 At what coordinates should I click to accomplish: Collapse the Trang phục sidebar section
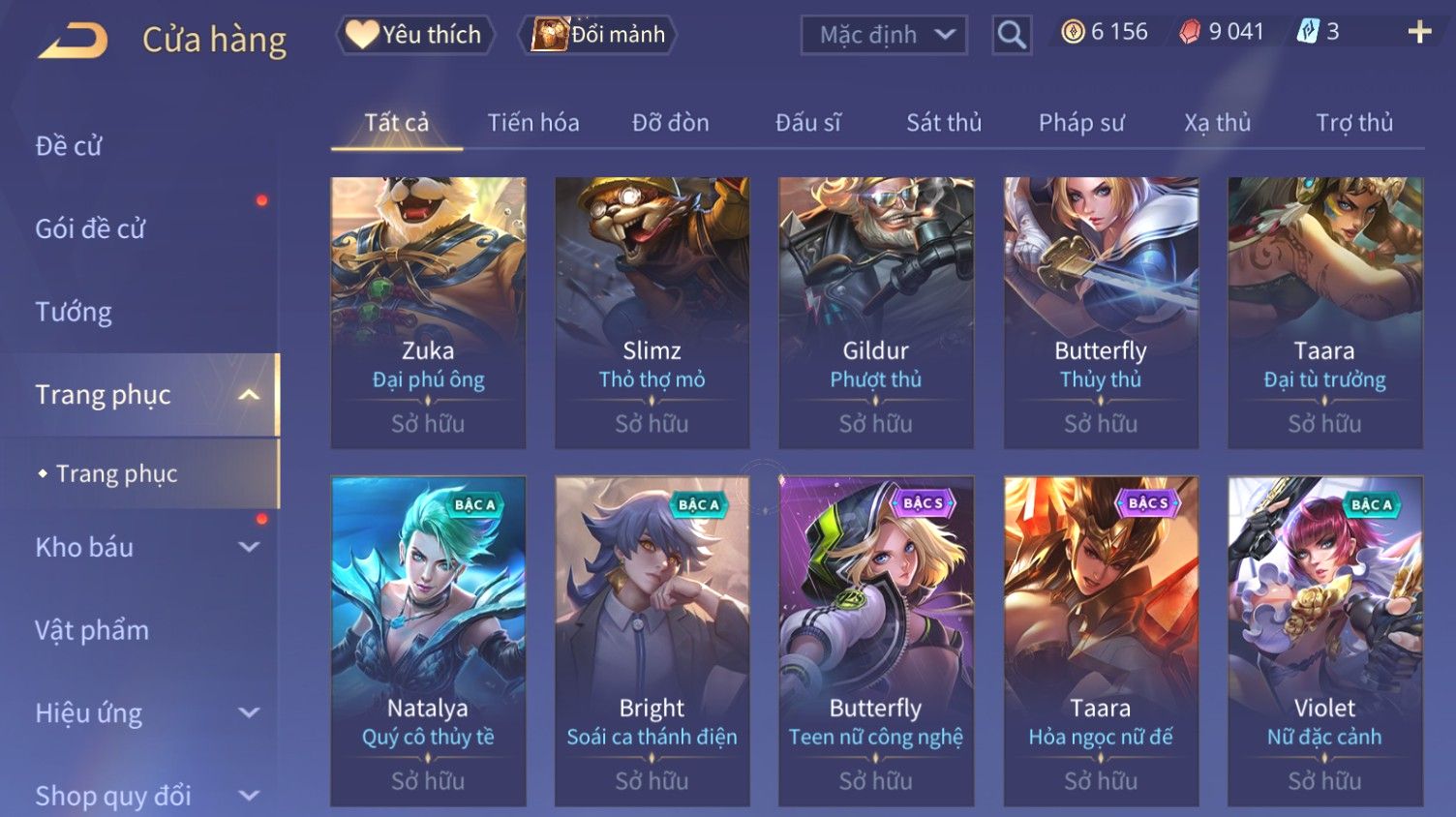pos(249,395)
